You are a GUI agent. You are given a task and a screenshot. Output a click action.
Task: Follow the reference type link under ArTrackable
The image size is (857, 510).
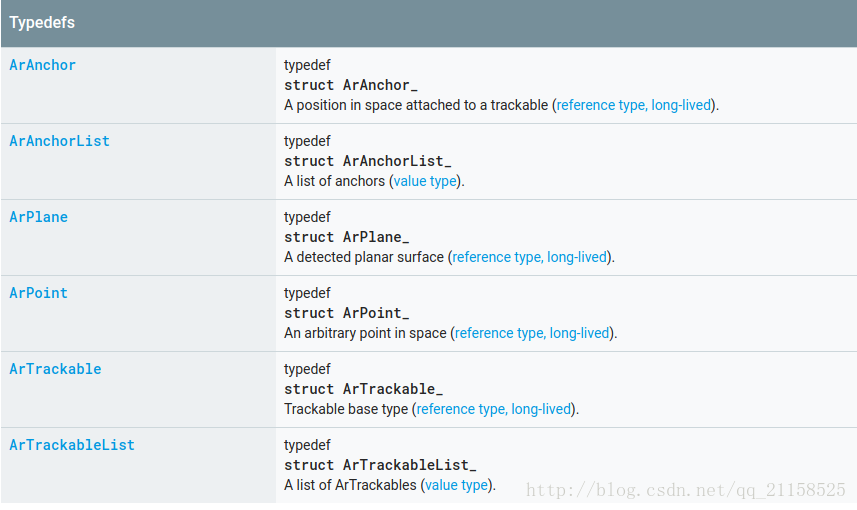[494, 409]
